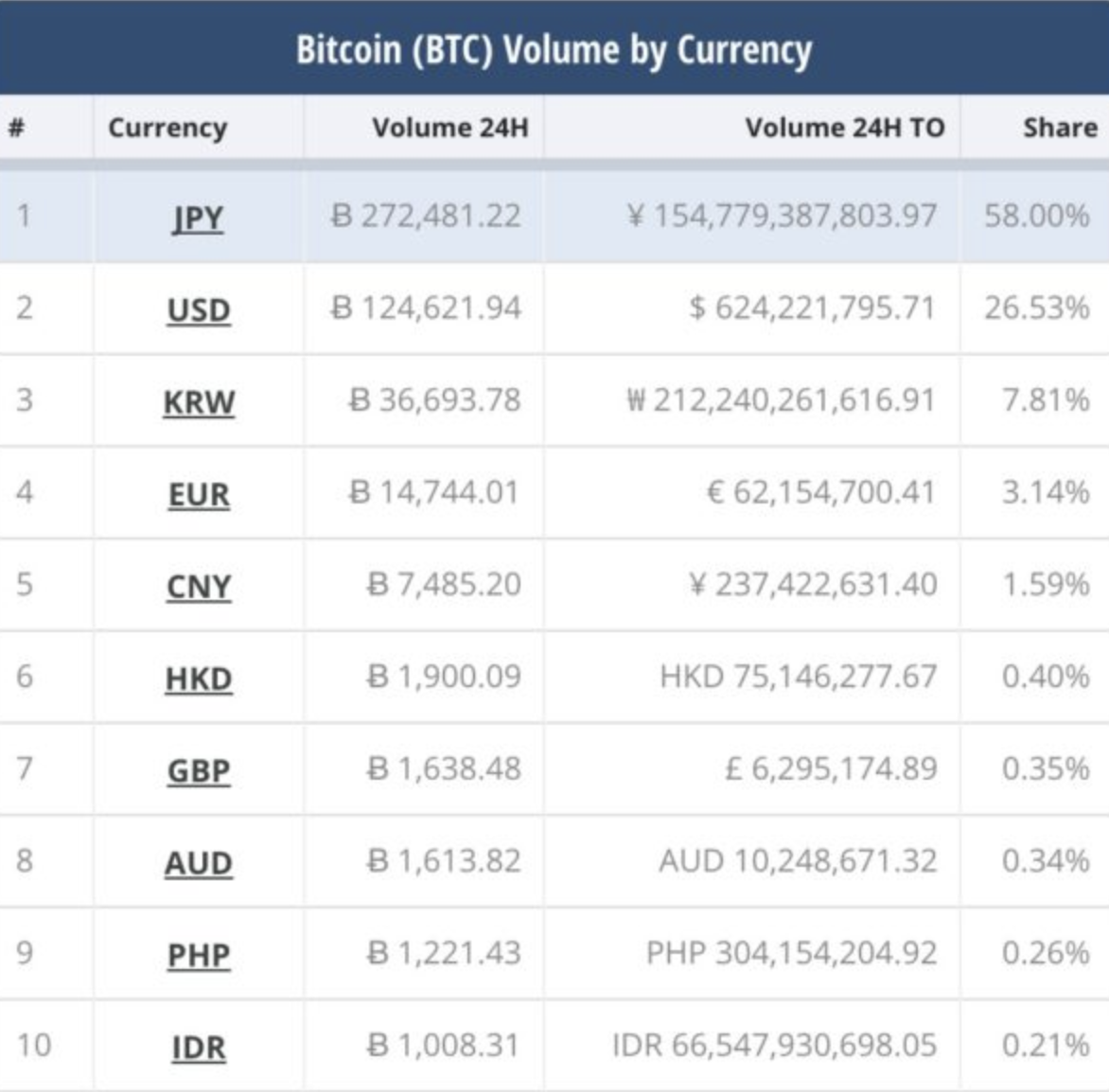Click the 7.81% share cell
The height and width of the screenshot is (1092, 1109).
coord(1046,399)
